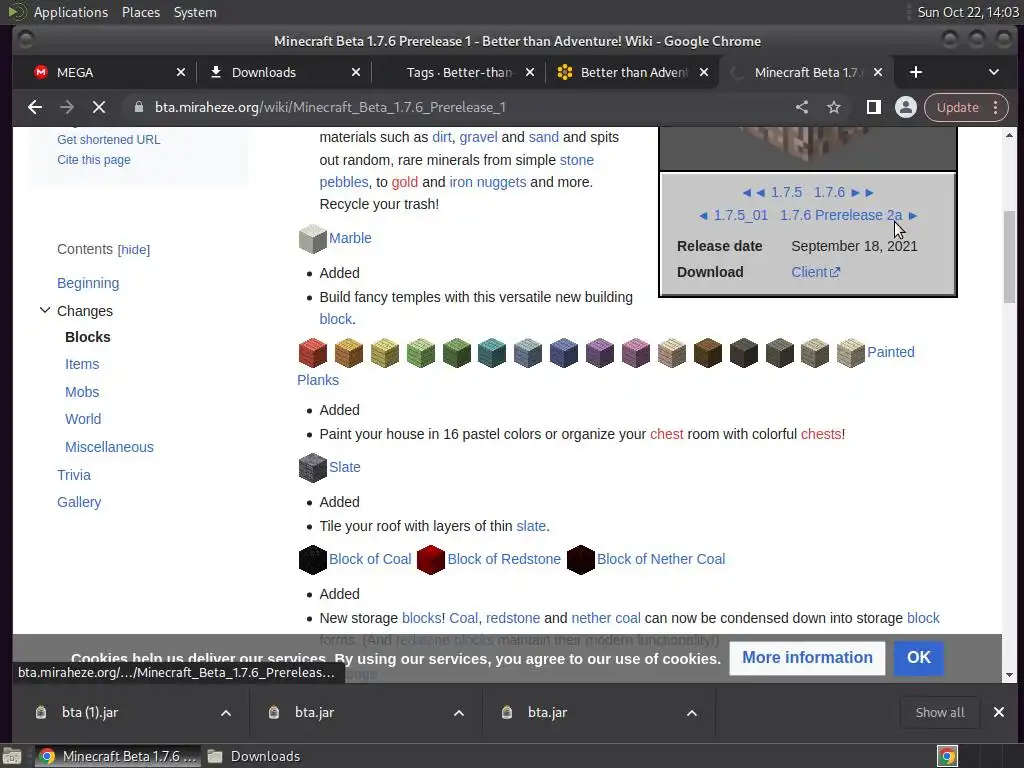Close the MEGA tab
The image size is (1024, 768).
point(181,72)
